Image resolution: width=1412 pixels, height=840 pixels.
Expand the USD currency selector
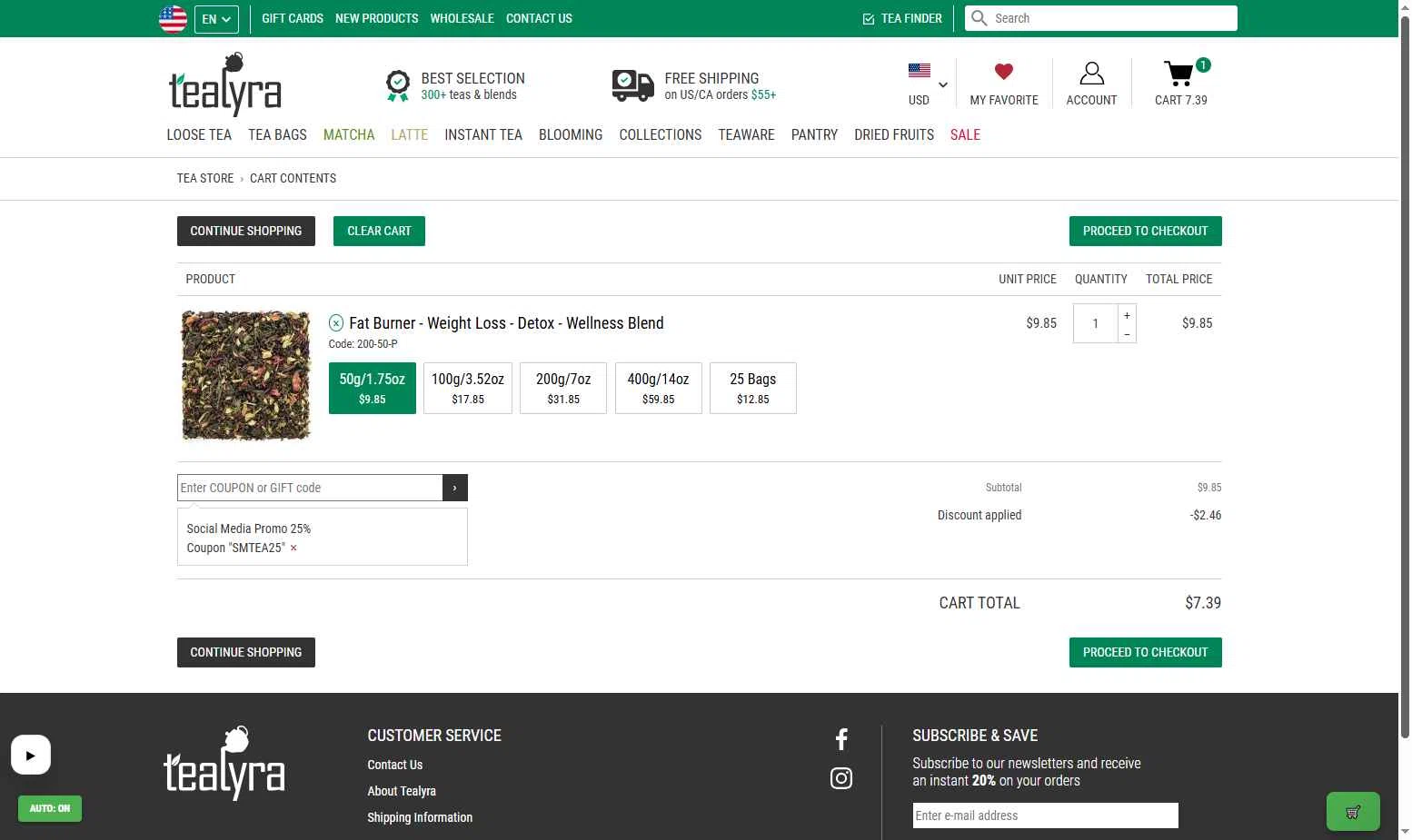[x=928, y=84]
